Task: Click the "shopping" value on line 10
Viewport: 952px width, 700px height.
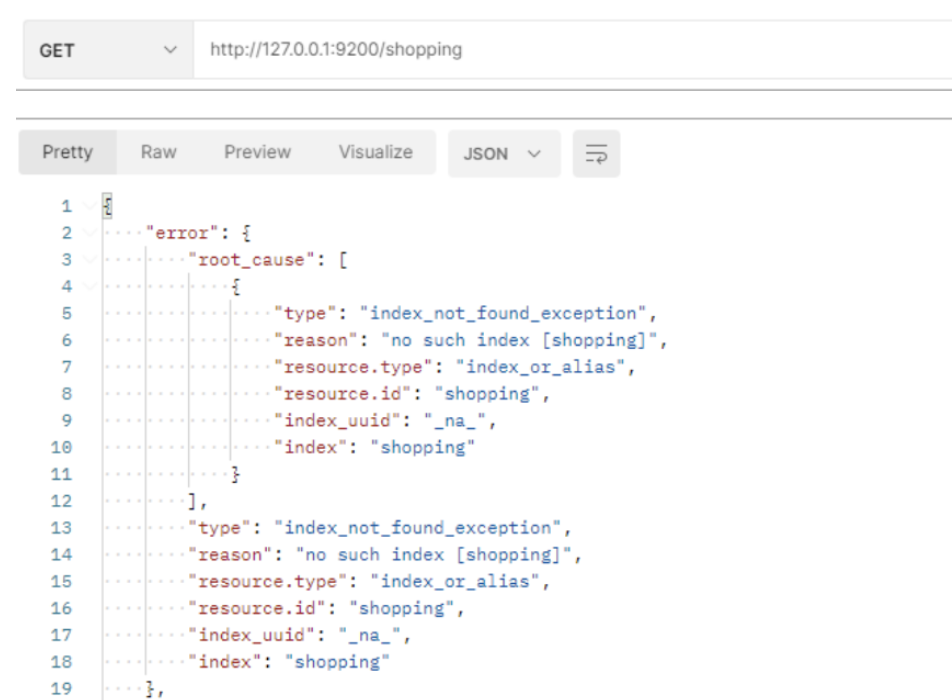Action: [x=423, y=448]
